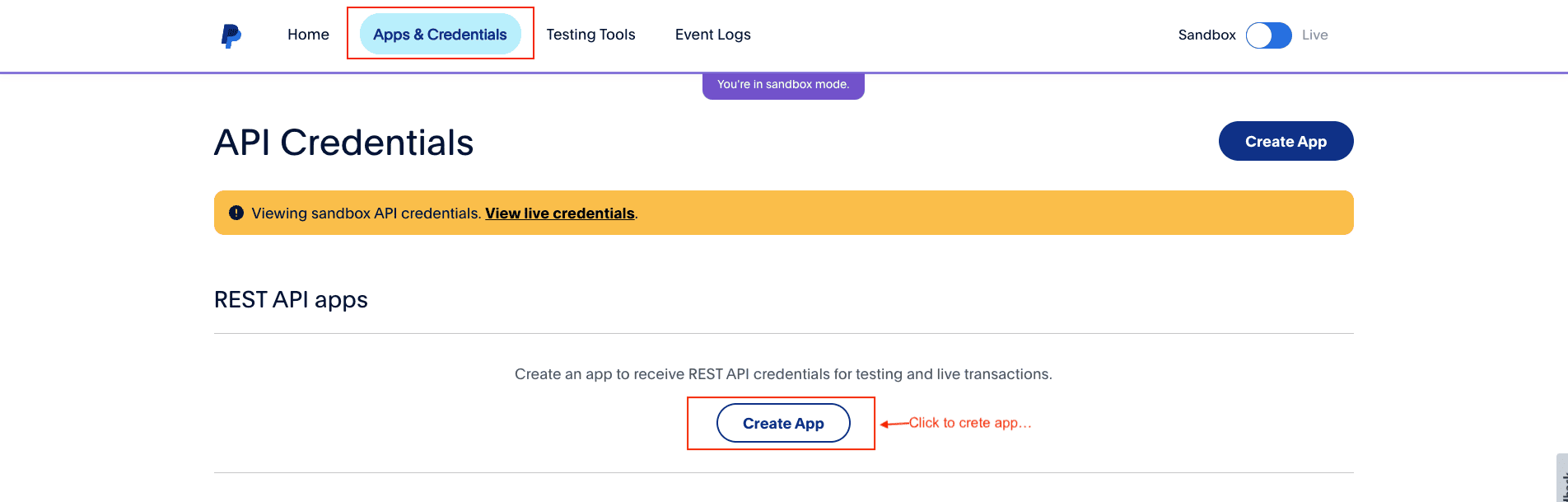Click the REST API apps section heading

coord(291,299)
